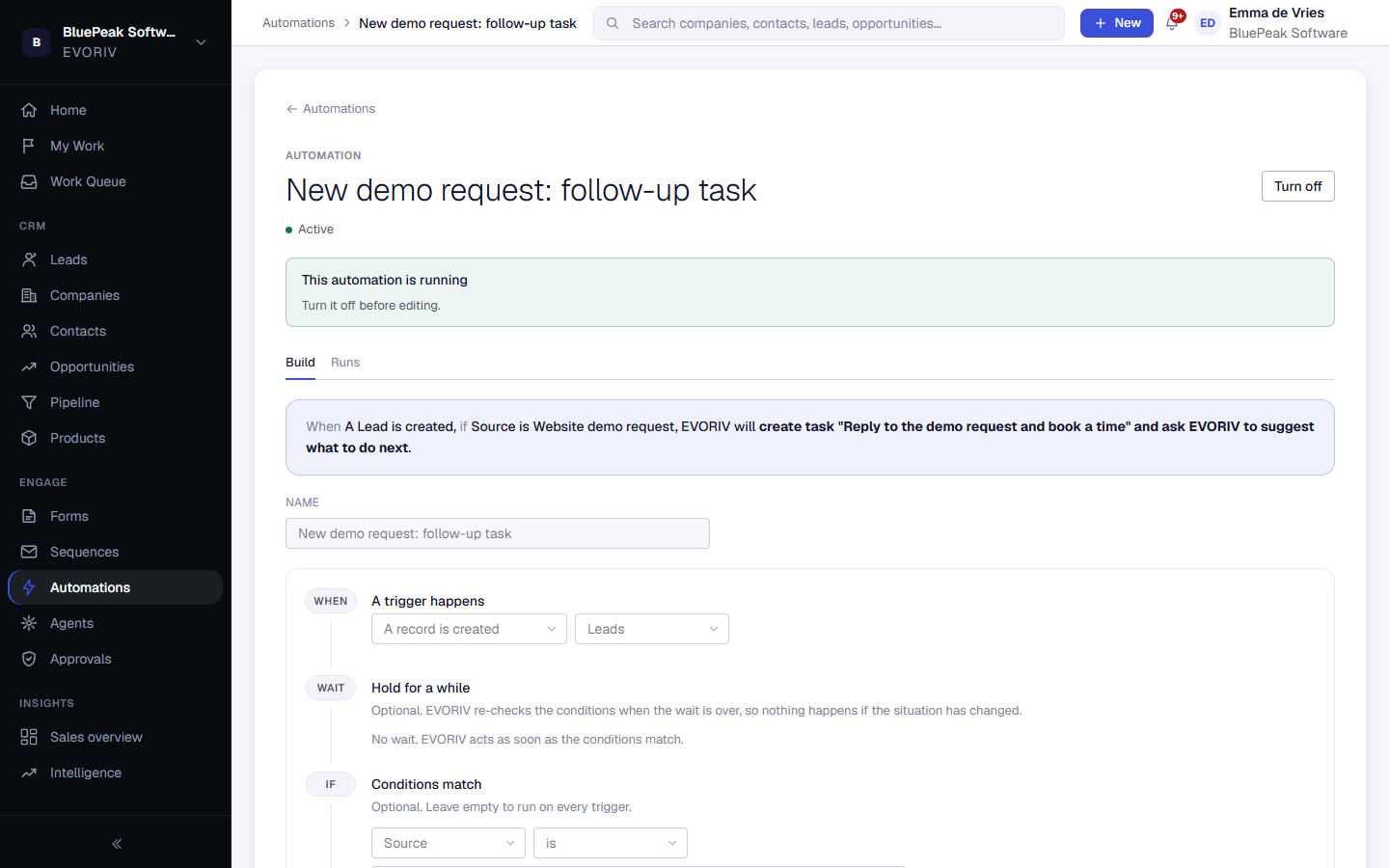Open the 'is' operator dropdown

[611, 843]
